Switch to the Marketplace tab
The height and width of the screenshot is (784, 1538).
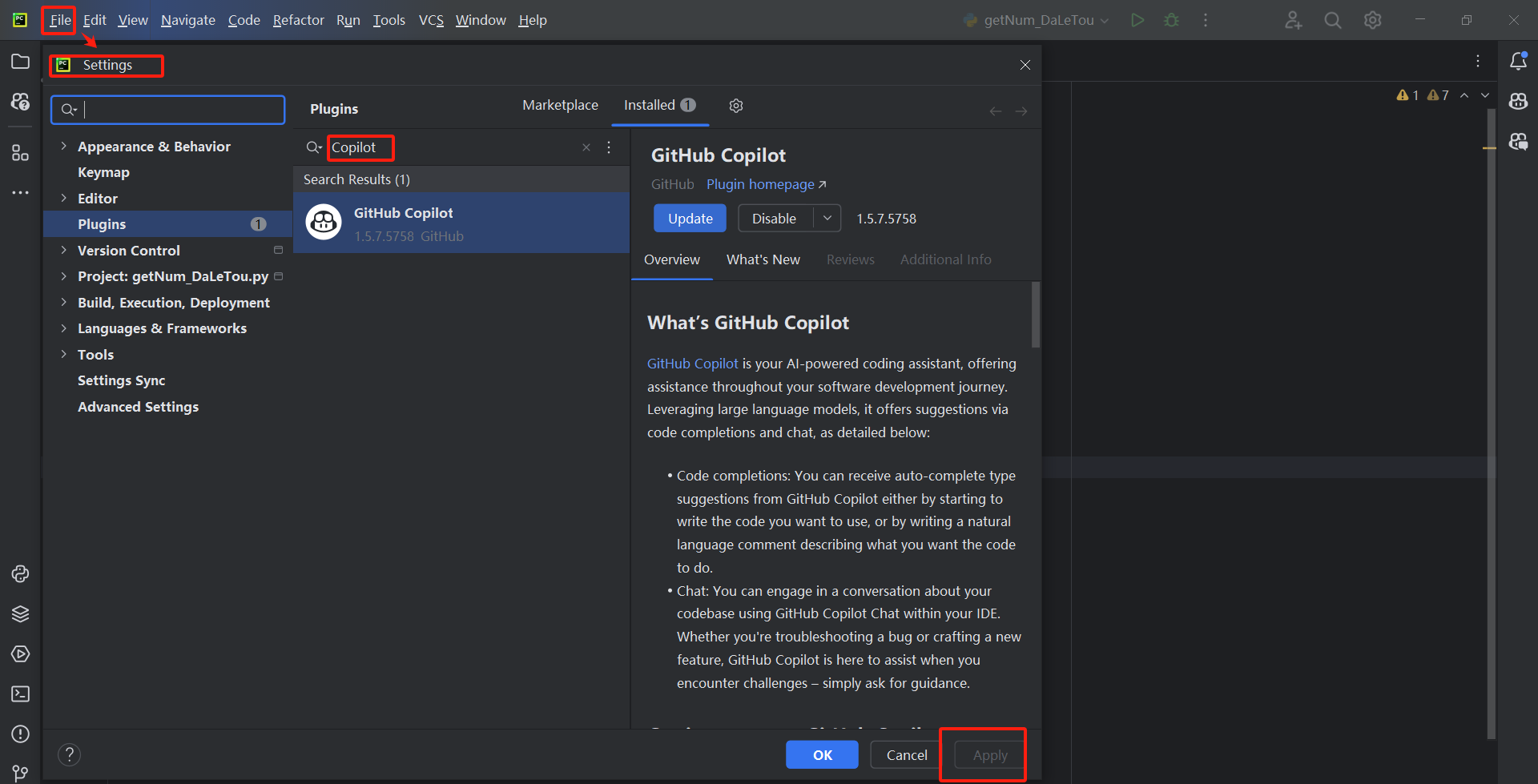pos(560,106)
